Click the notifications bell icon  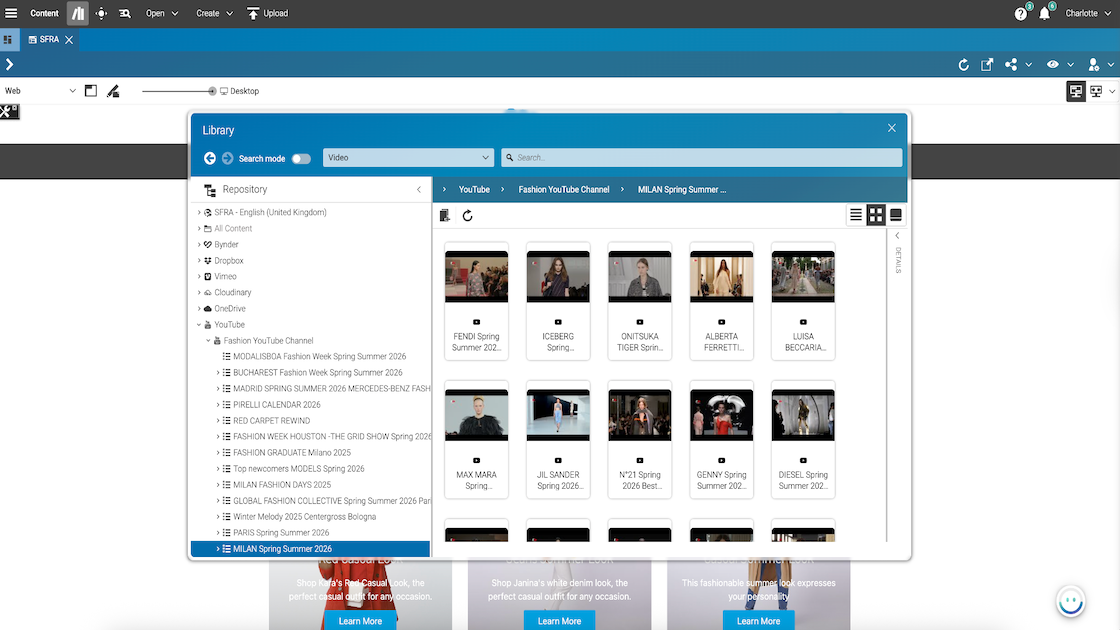pyautogui.click(x=1044, y=14)
